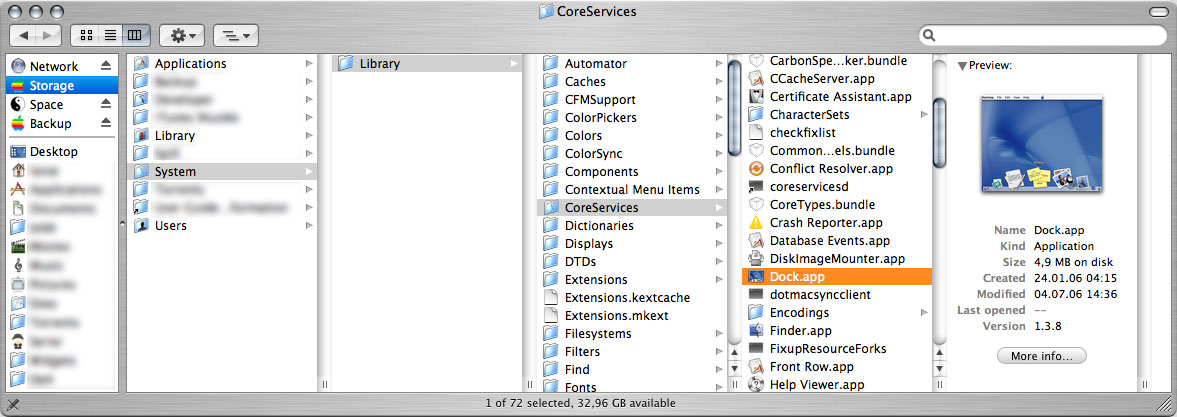Expand the DTDs folder arrow
This screenshot has height=417, width=1177.
coord(719,262)
